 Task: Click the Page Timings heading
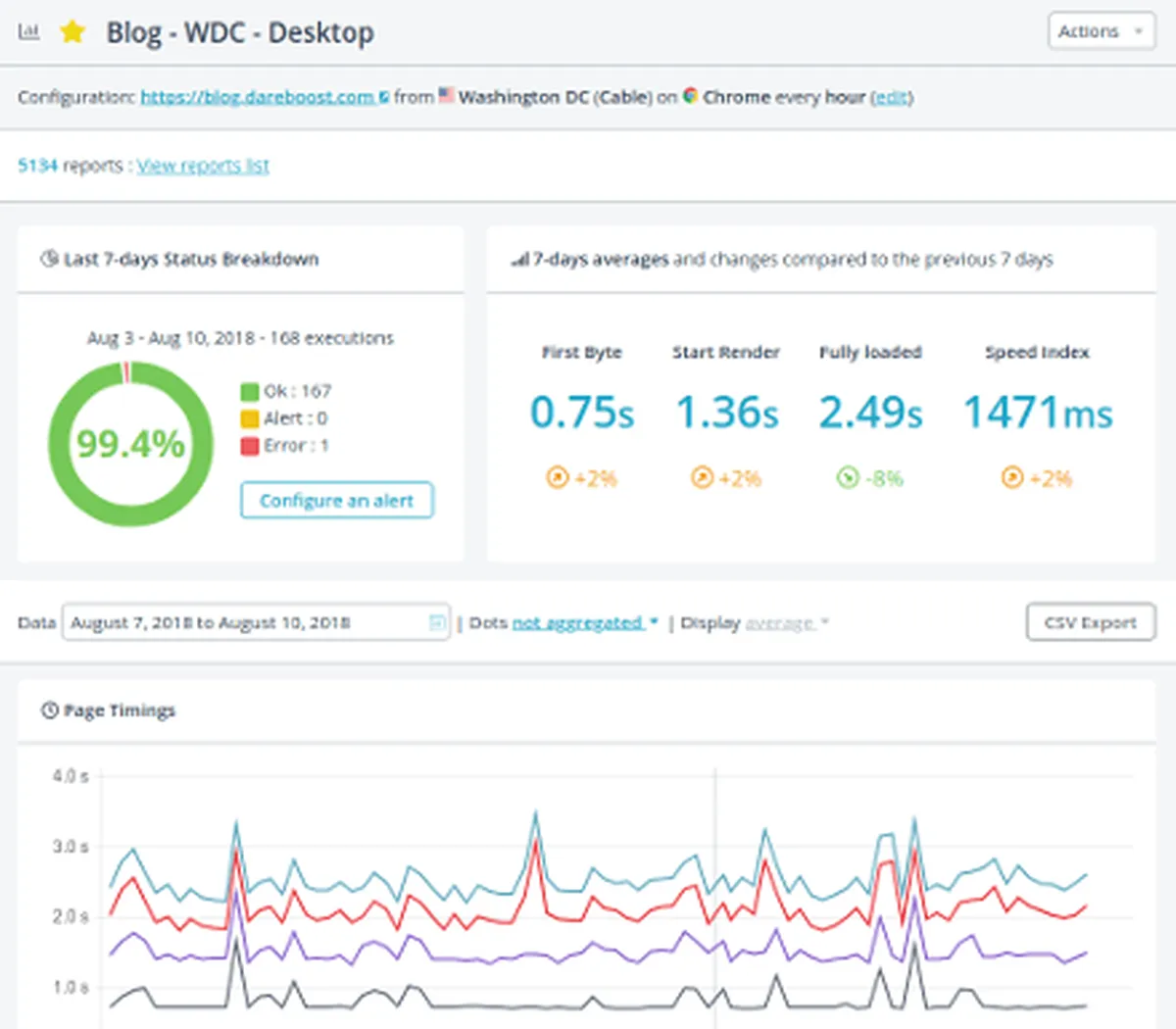click(x=119, y=710)
